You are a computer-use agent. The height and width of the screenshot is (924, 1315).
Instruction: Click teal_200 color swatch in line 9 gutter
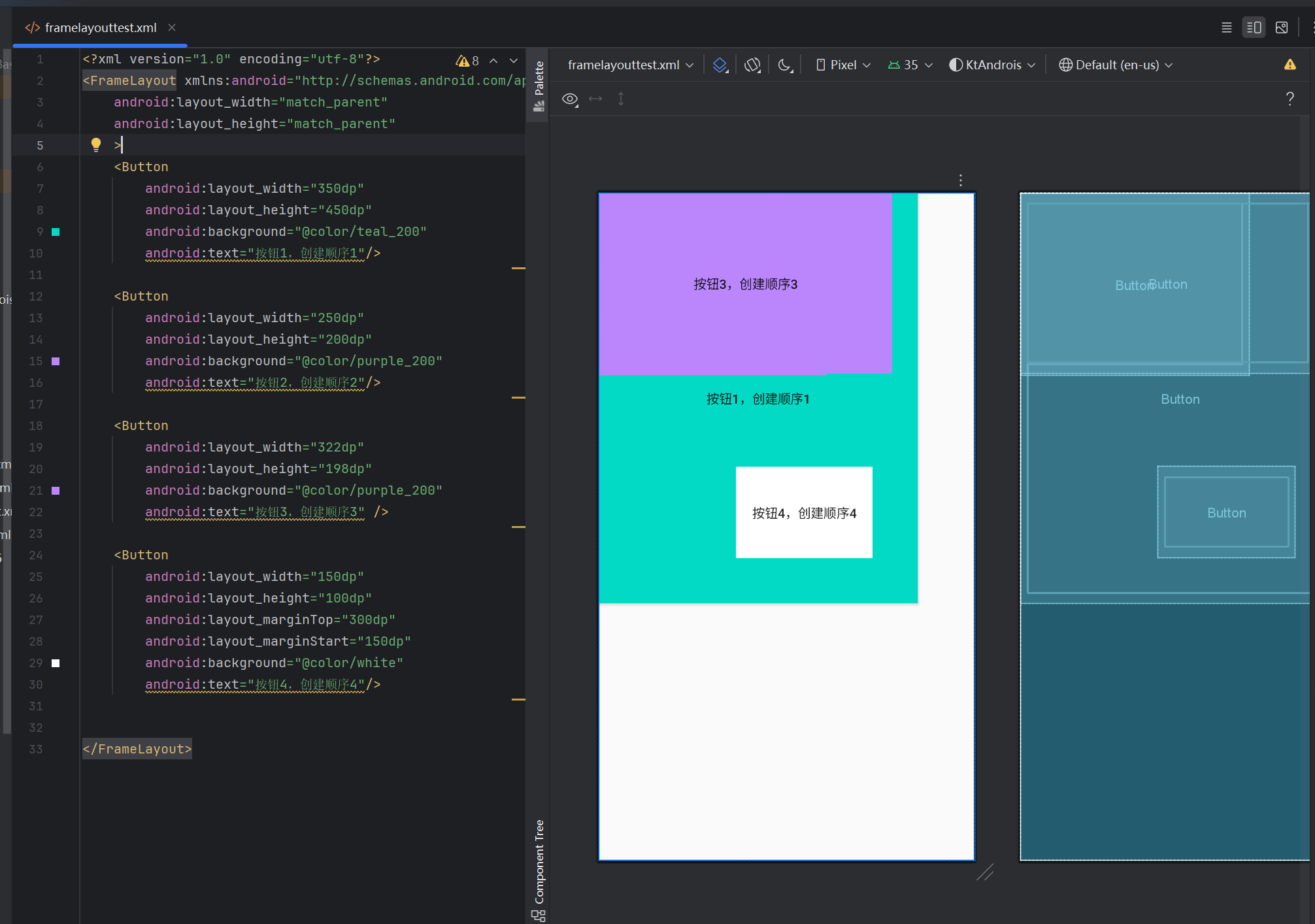pos(56,232)
